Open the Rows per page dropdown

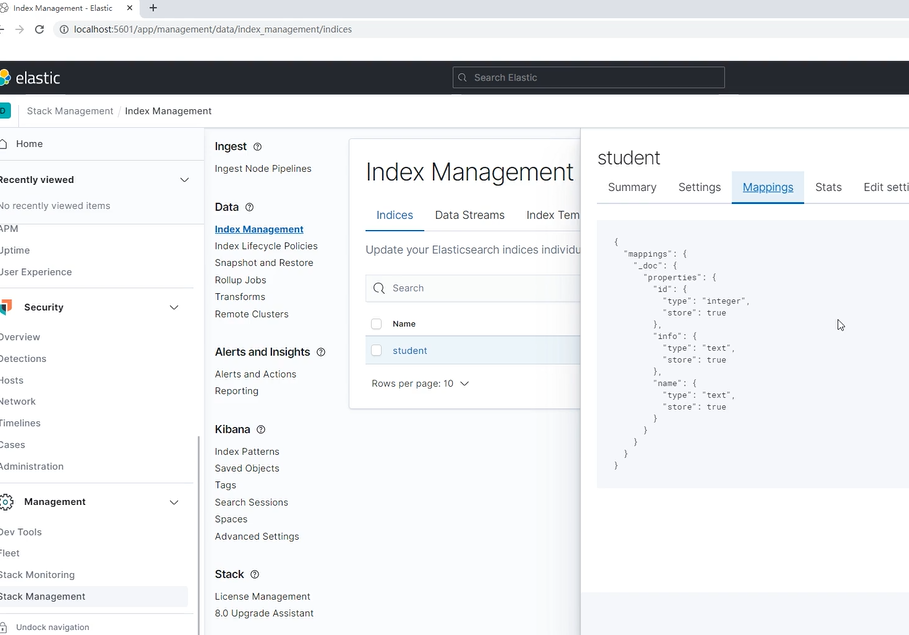[x=420, y=384]
